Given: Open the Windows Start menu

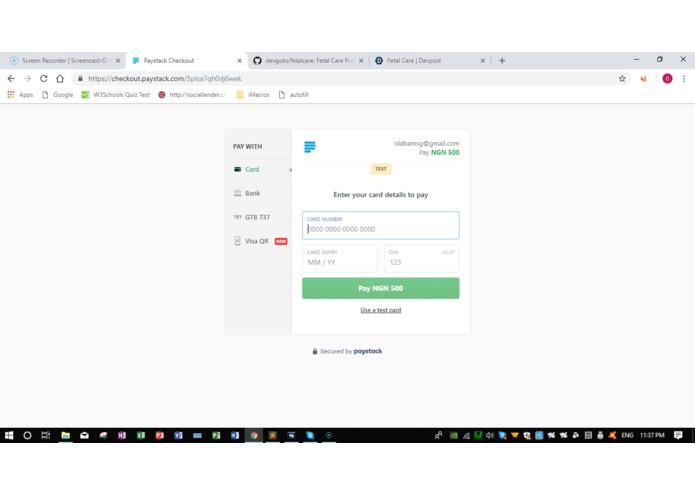Looking at the screenshot, I should (x=9, y=436).
